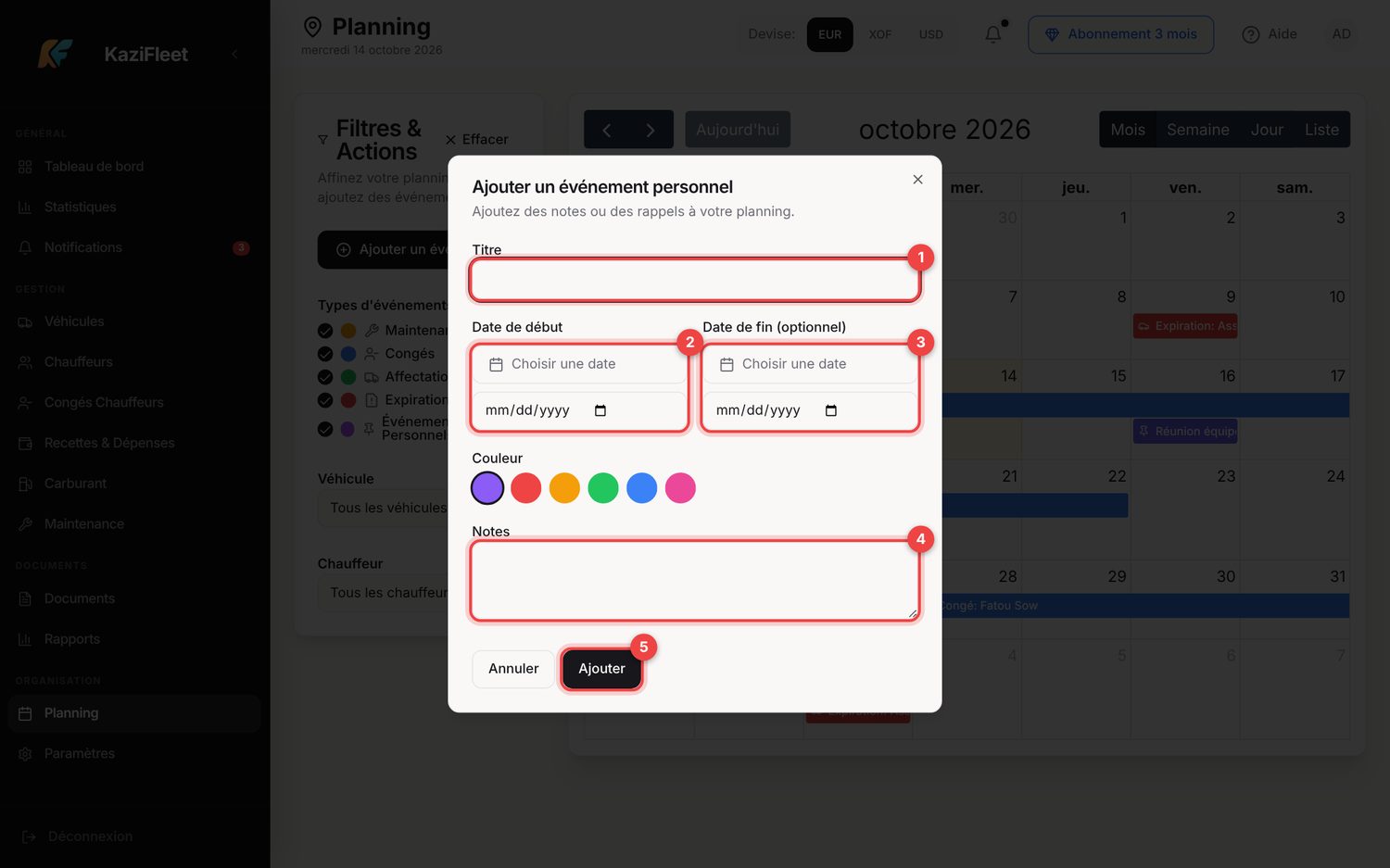Open Congé: Fatou Sow event bar
The image size is (1390, 868).
click(1145, 606)
